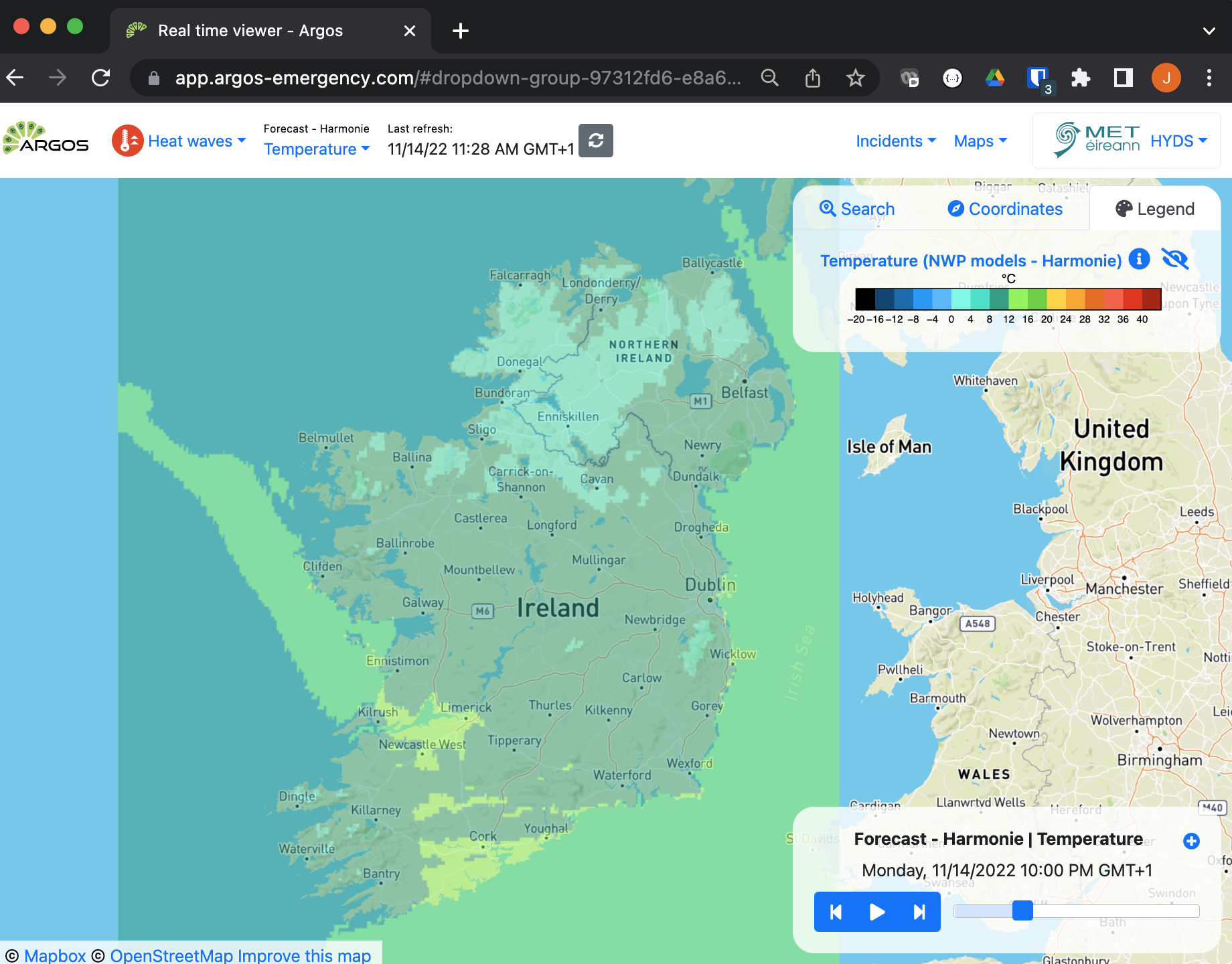Click the Cork map label
Image resolution: width=1232 pixels, height=964 pixels.
tap(483, 836)
